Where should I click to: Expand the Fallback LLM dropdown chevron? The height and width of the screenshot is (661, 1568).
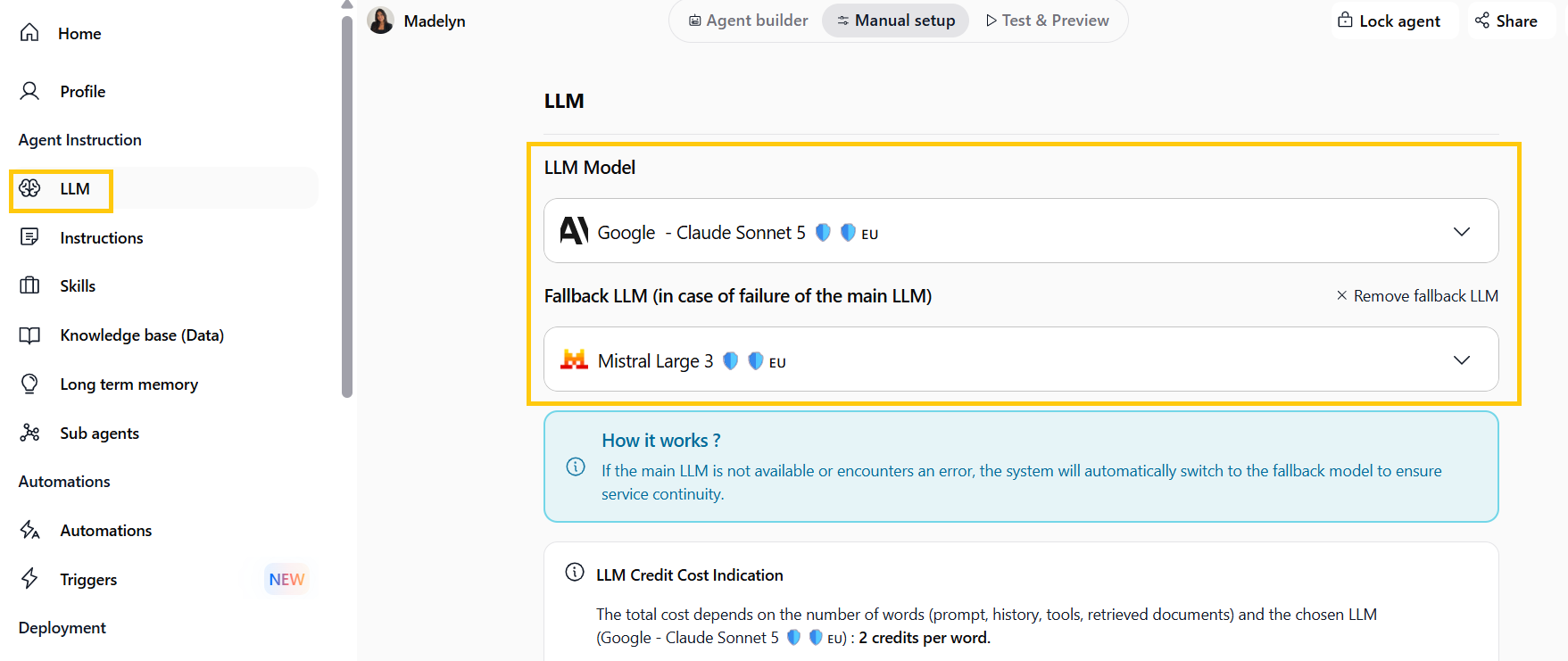1462,359
